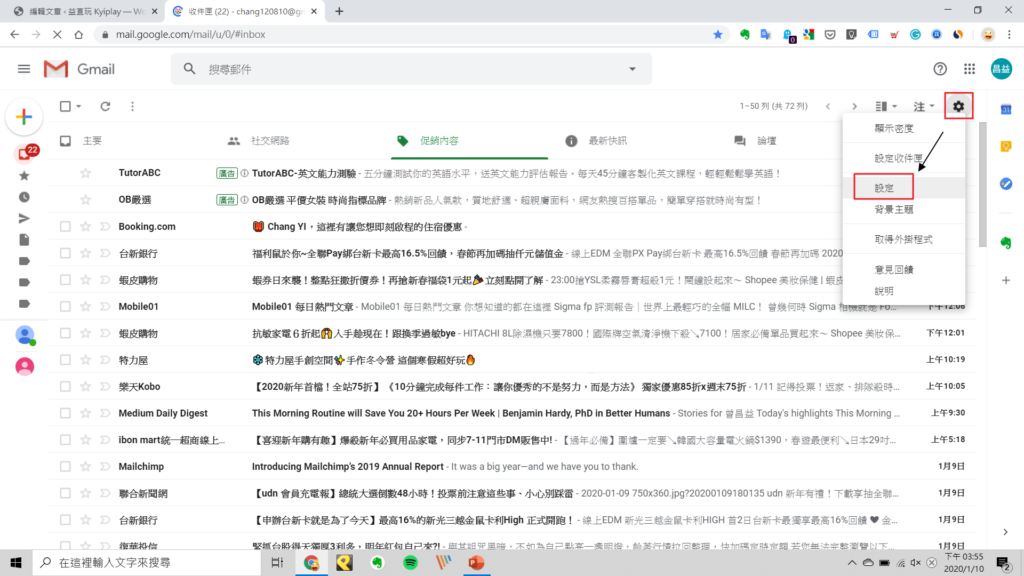Star the TutorABC email
This screenshot has height=576, width=1024.
[x=86, y=173]
